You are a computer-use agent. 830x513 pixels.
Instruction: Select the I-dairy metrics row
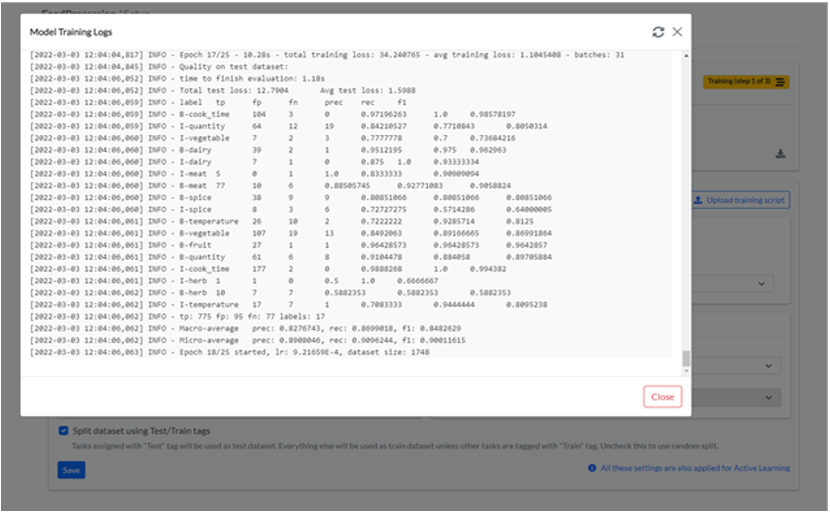(x=254, y=162)
